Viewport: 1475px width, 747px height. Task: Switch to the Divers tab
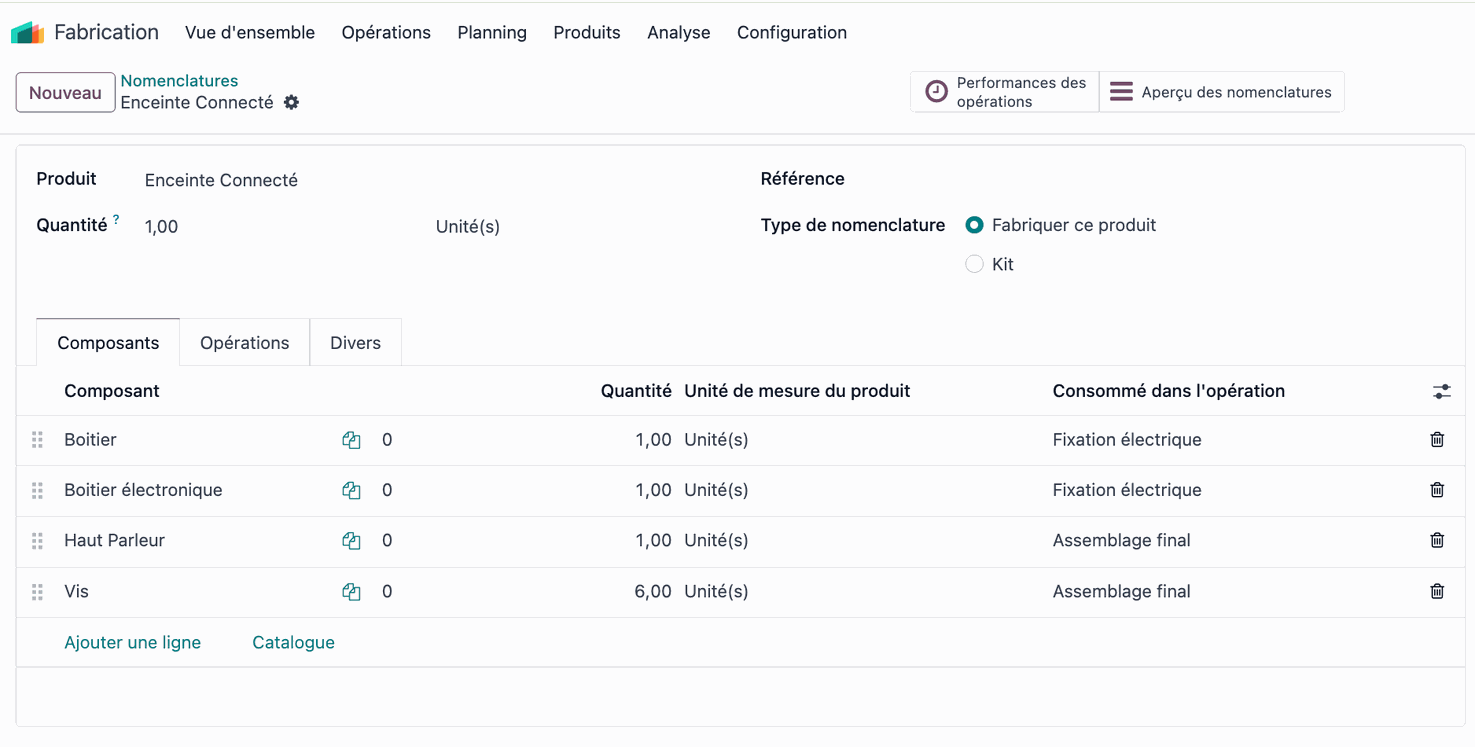[356, 342]
